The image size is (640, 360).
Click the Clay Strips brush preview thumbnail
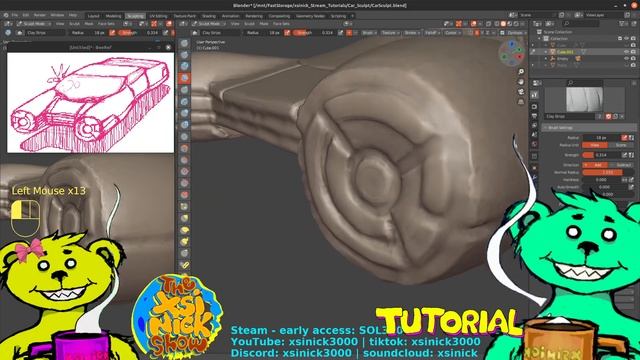(584, 99)
